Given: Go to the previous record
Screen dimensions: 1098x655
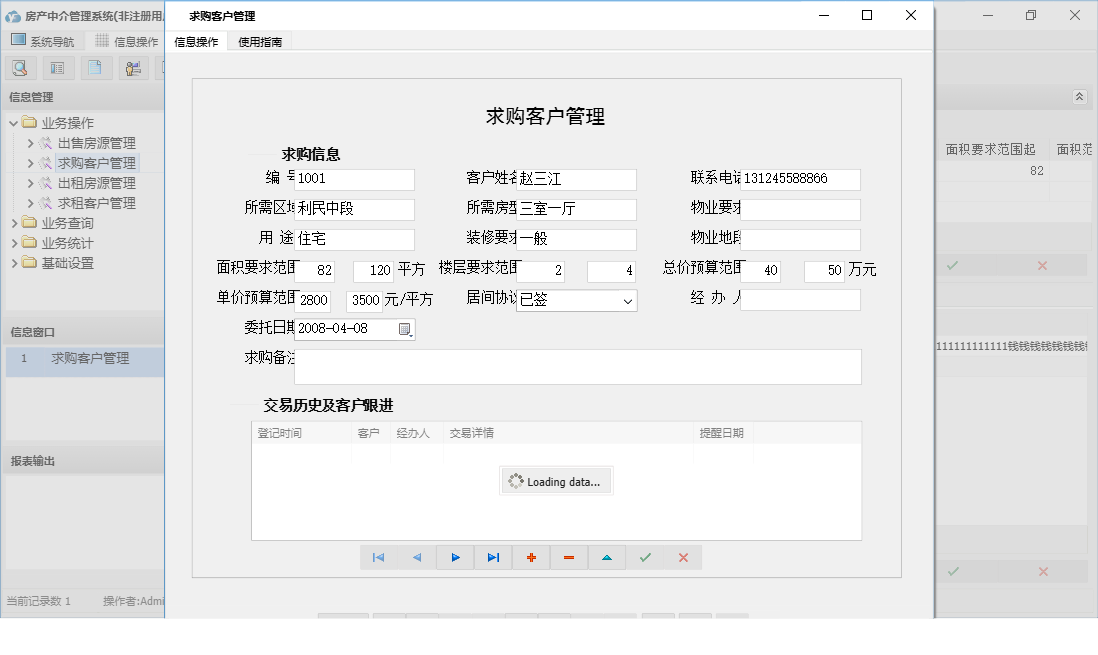Looking at the screenshot, I should (417, 557).
